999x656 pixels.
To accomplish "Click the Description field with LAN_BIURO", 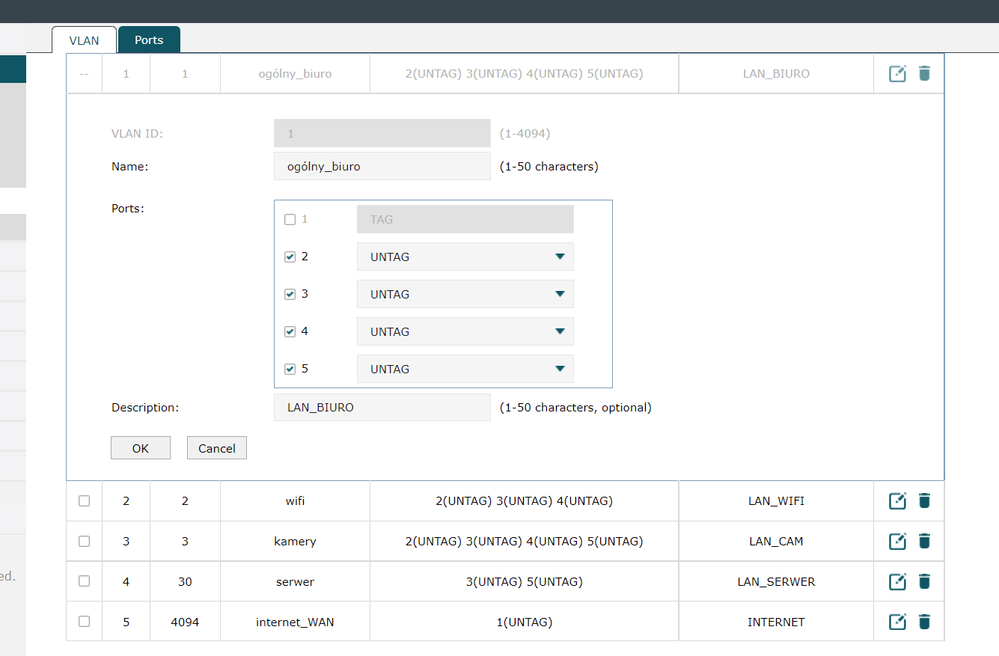I will 382,407.
